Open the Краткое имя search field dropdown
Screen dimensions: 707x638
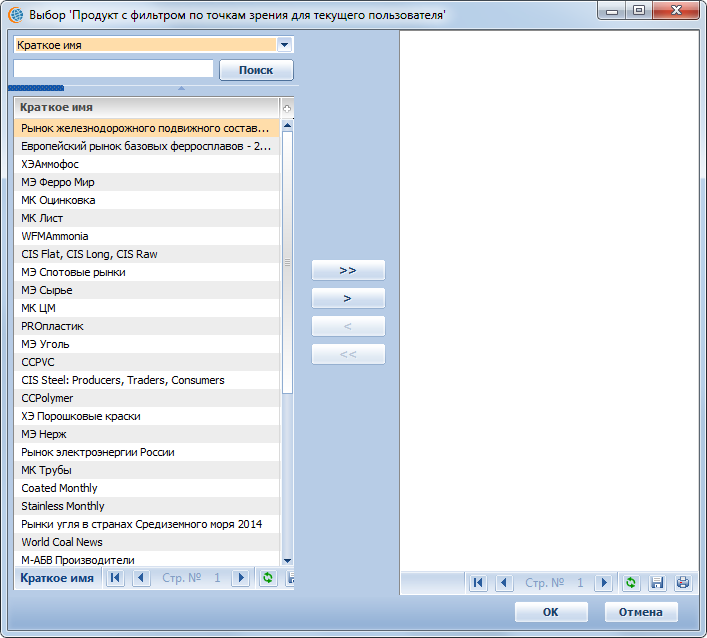285,45
